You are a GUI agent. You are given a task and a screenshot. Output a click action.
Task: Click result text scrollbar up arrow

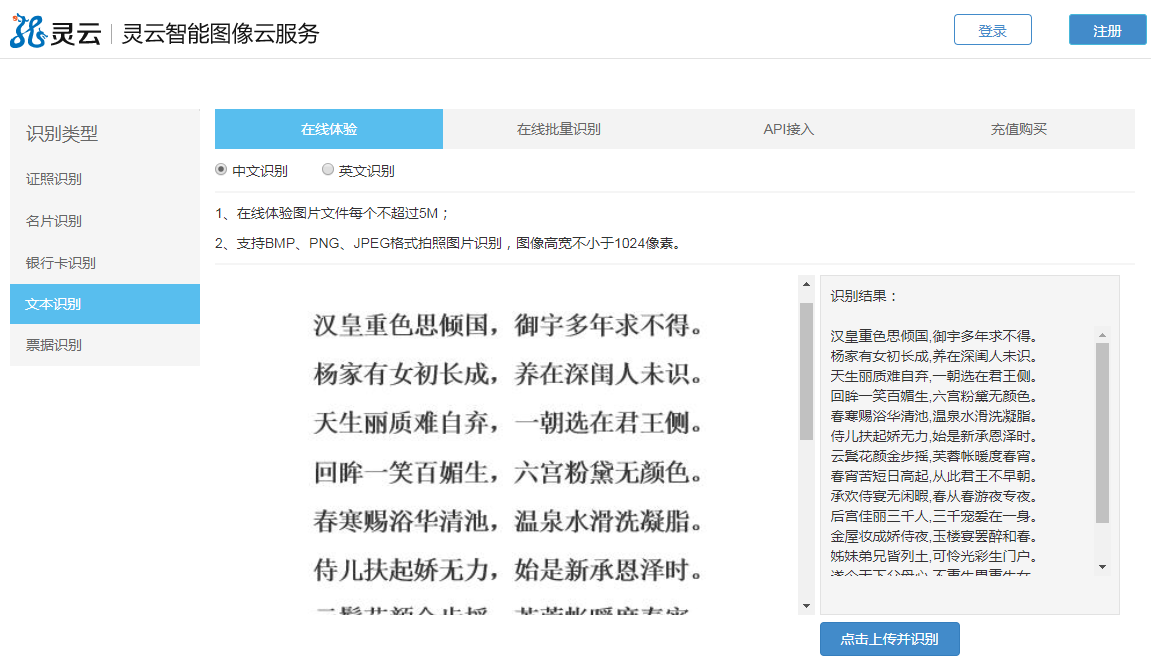(1102, 335)
